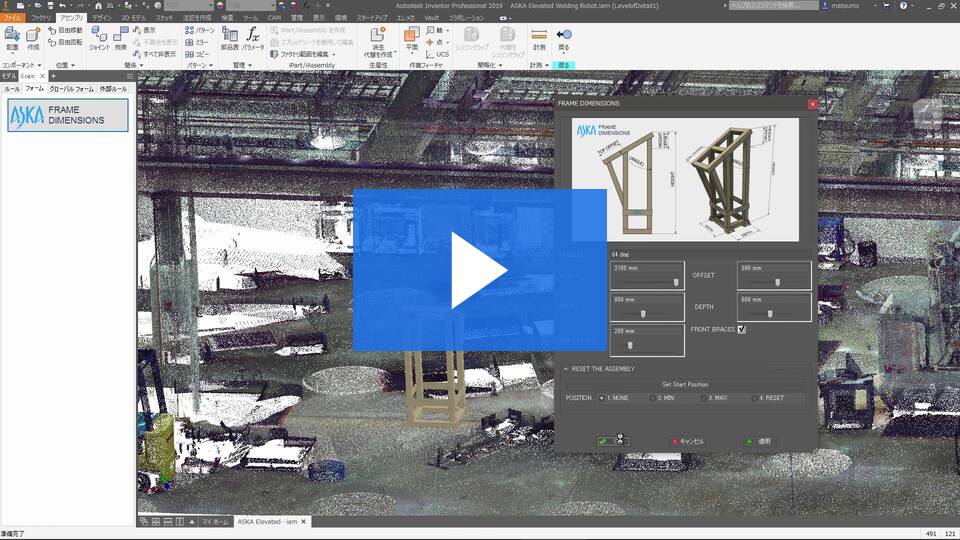Select the コピー (Copy) tool
960x540 pixels.
pyautogui.click(x=197, y=54)
